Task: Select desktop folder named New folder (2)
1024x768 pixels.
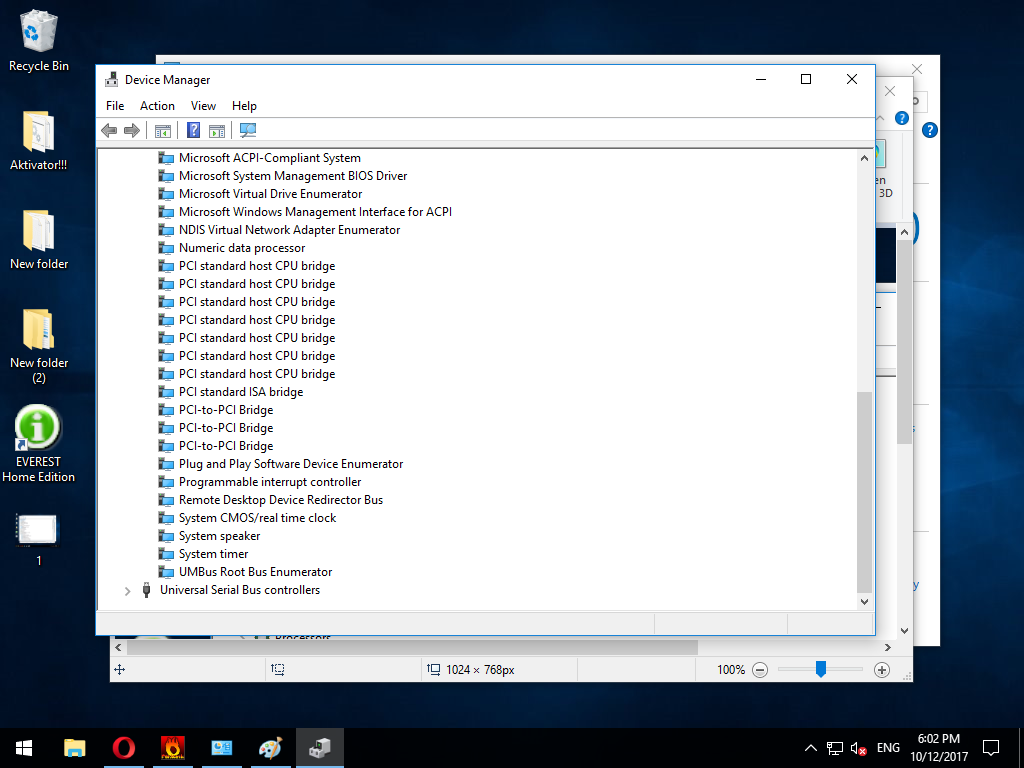Action: coord(39,346)
